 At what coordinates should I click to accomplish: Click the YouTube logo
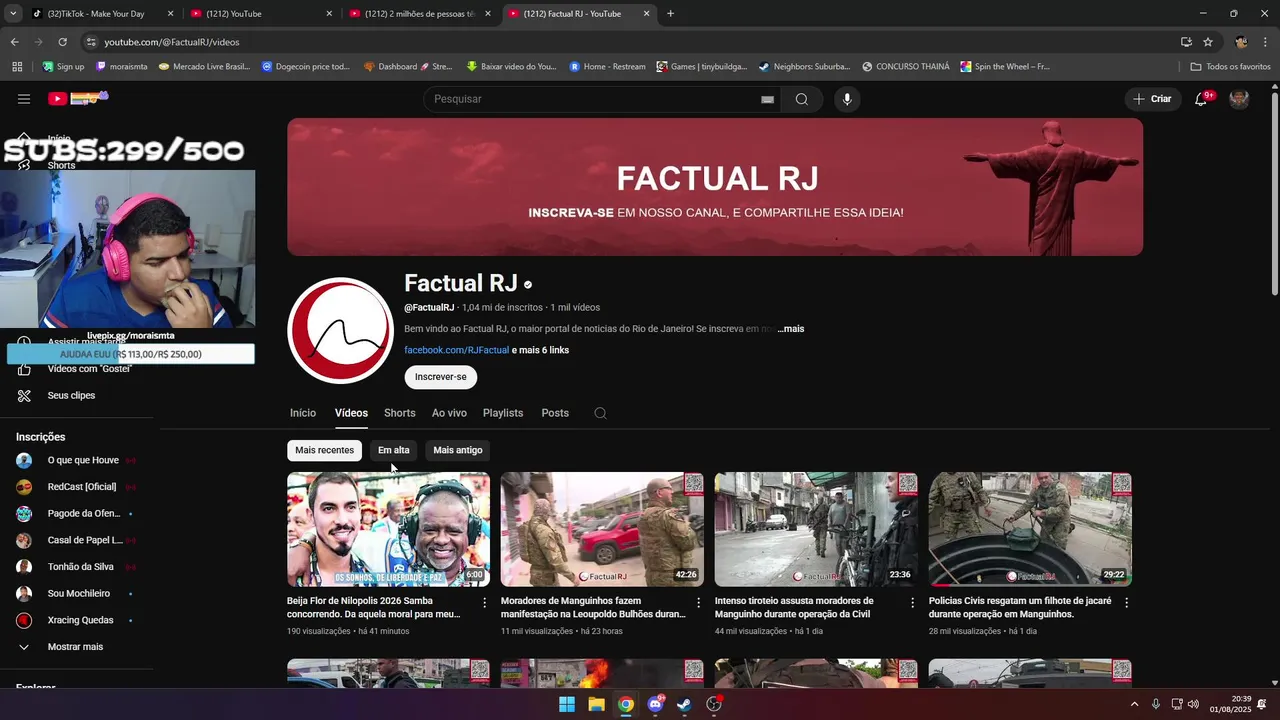78,98
